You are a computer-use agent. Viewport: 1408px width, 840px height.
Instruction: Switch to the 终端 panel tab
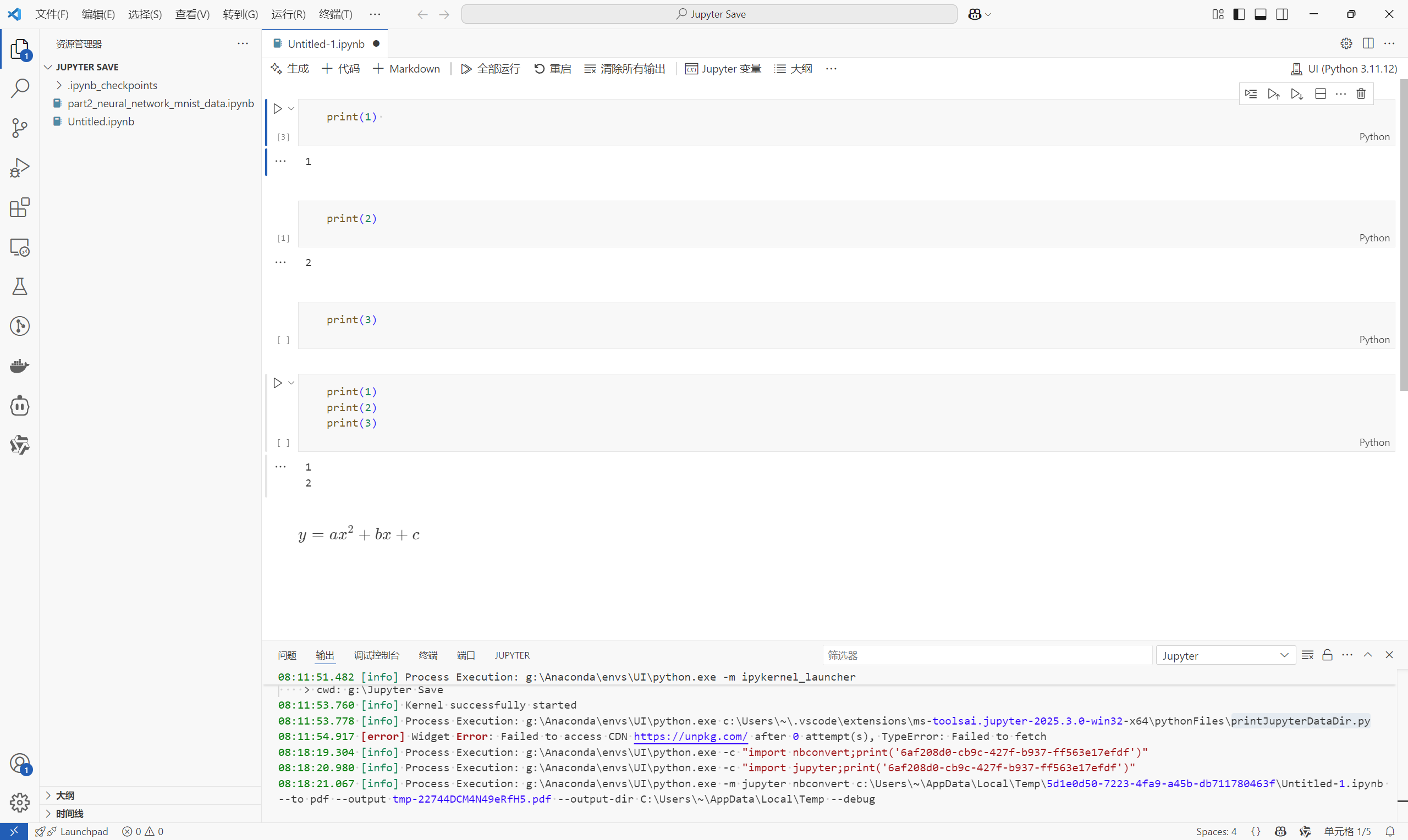point(428,655)
